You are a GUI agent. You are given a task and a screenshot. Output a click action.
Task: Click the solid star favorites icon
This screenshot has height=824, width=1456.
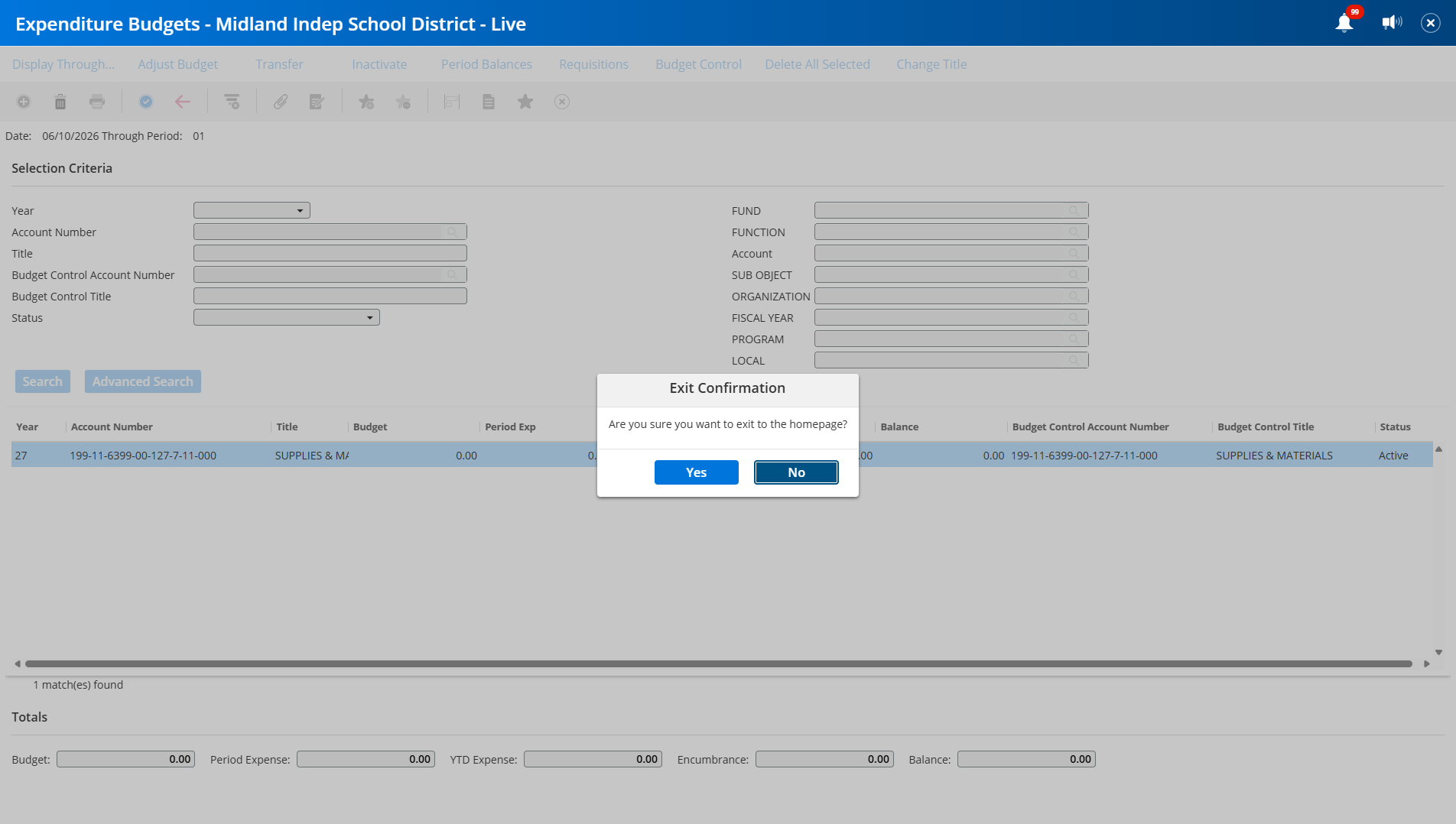pyautogui.click(x=525, y=102)
